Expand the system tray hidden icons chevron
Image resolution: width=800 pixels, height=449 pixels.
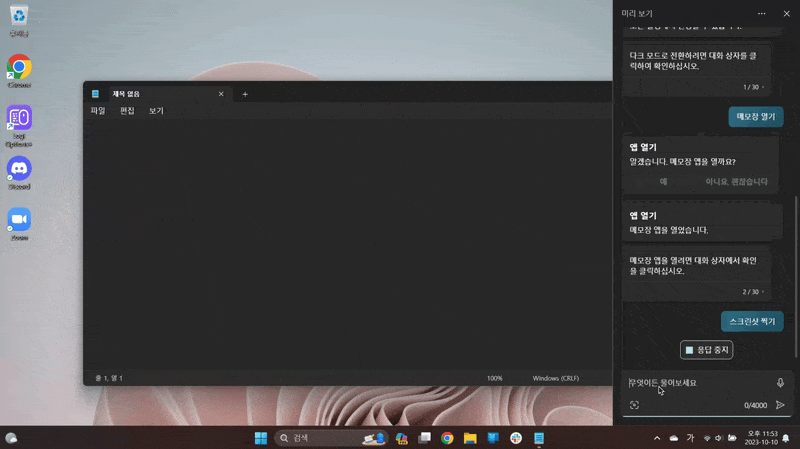click(x=657, y=438)
